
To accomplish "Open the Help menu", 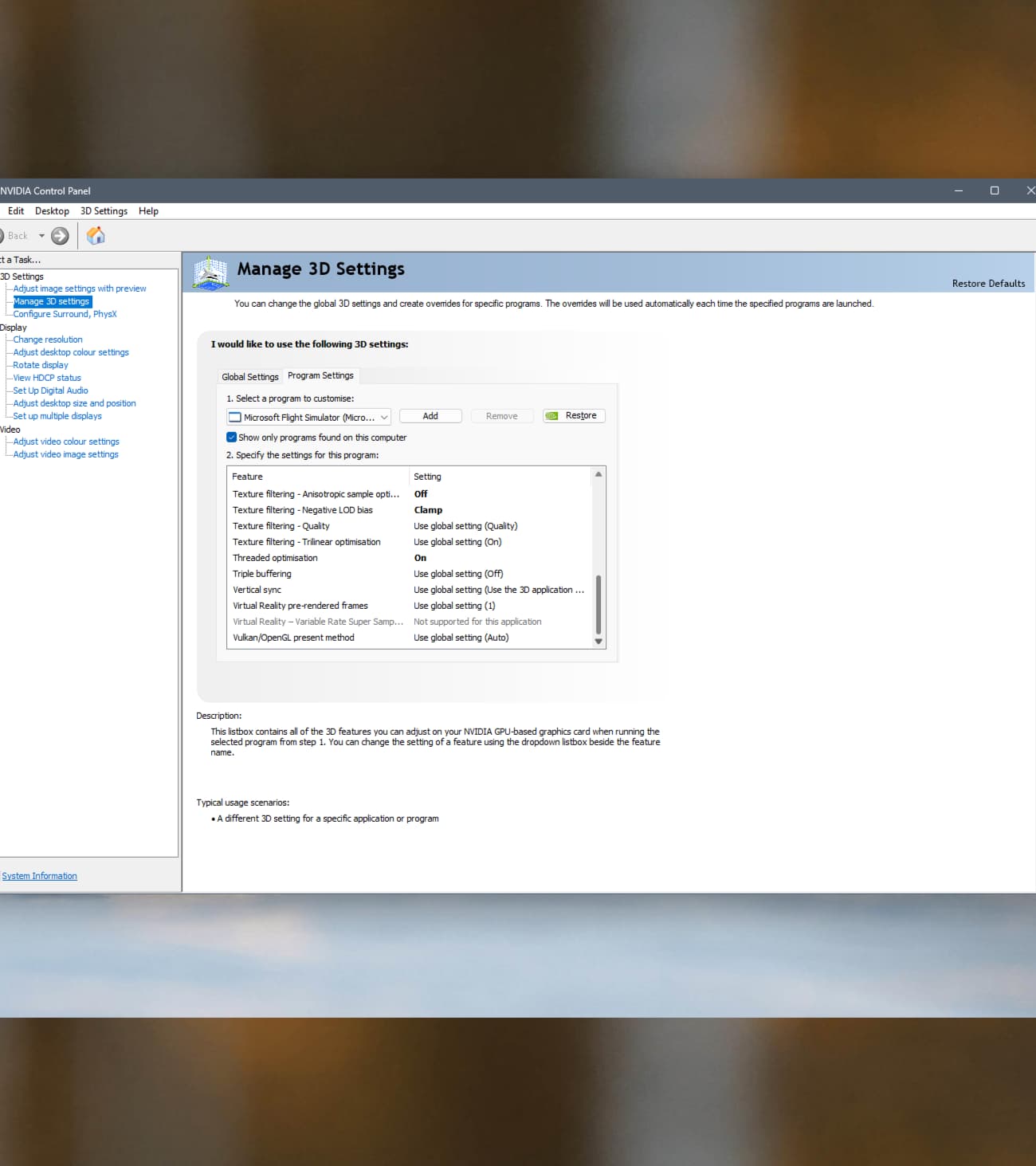I will (x=148, y=211).
